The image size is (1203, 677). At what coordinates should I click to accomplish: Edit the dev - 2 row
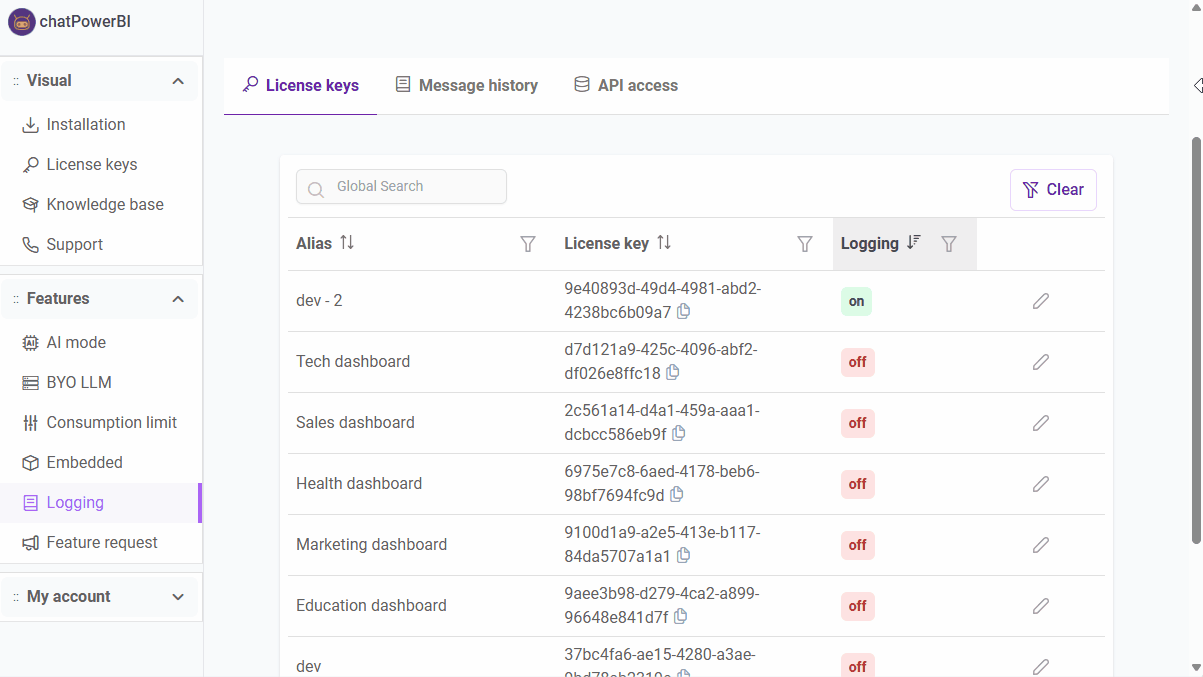click(x=1041, y=301)
